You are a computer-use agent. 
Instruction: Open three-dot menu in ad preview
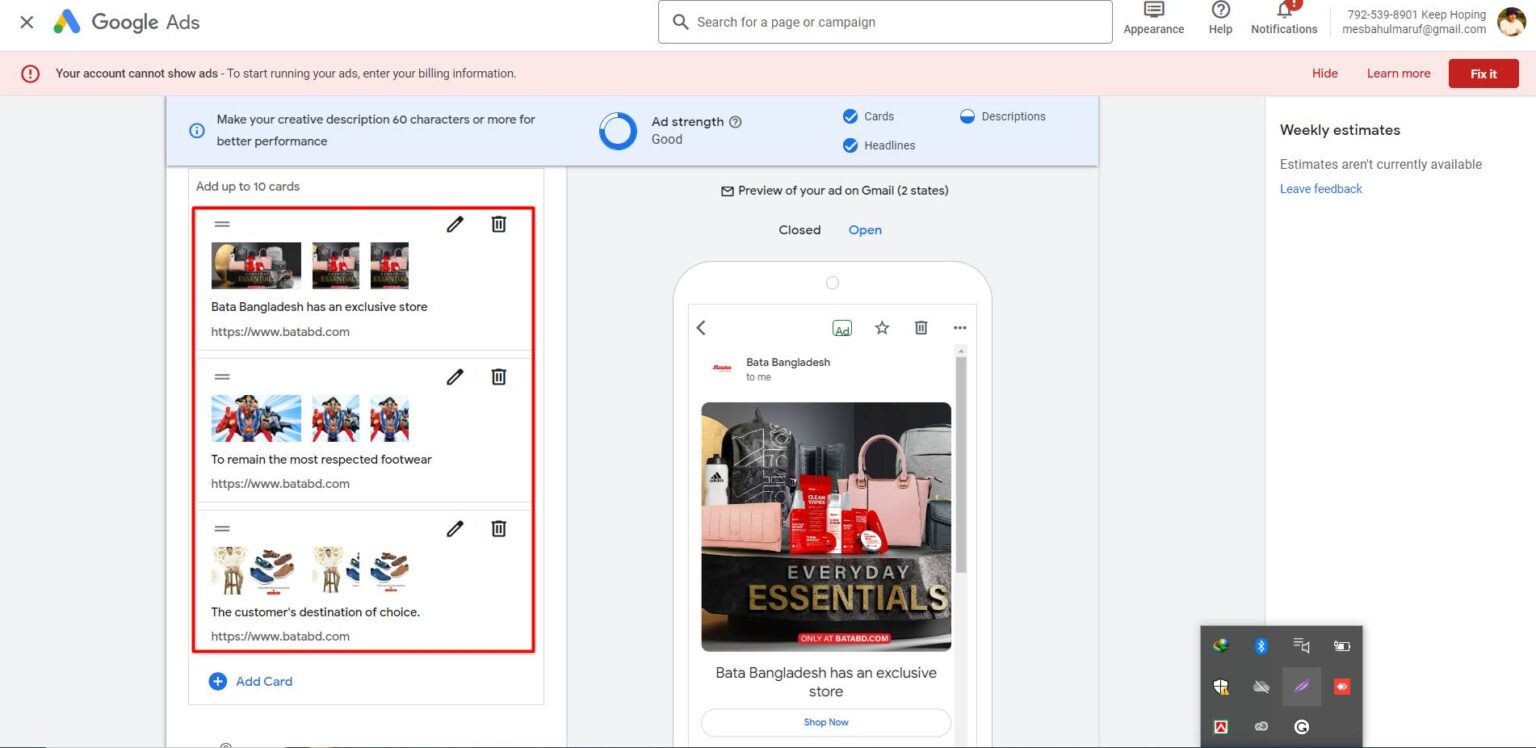coord(960,328)
